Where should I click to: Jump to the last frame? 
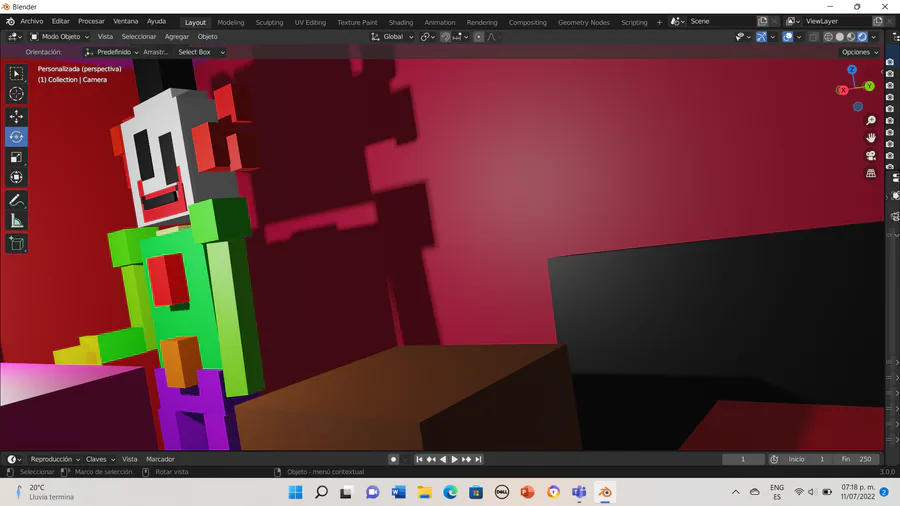478,459
